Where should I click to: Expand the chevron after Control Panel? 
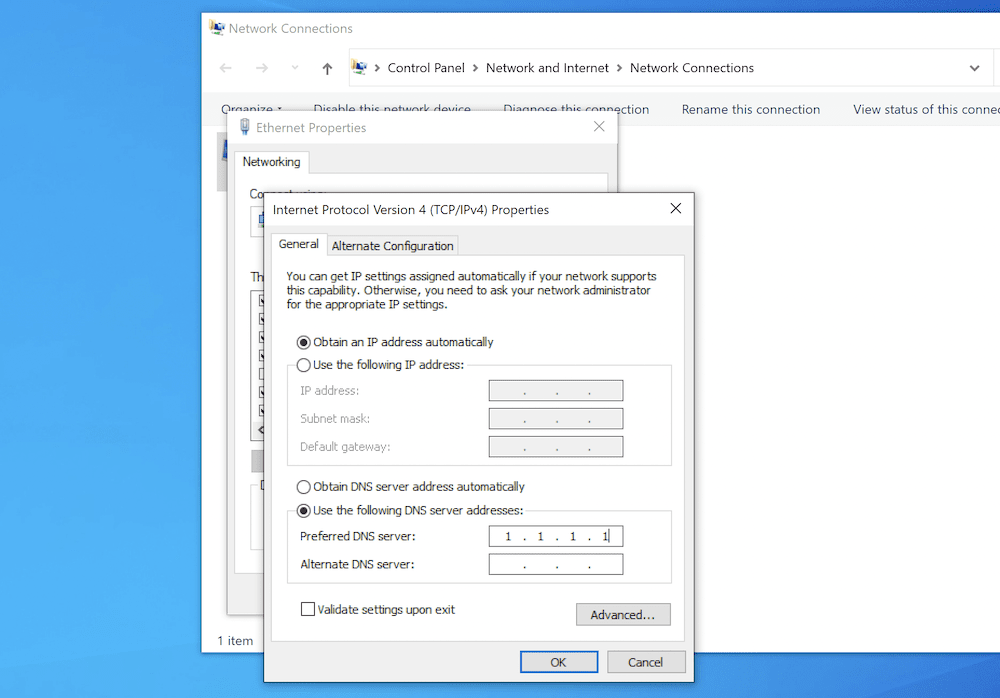point(475,68)
